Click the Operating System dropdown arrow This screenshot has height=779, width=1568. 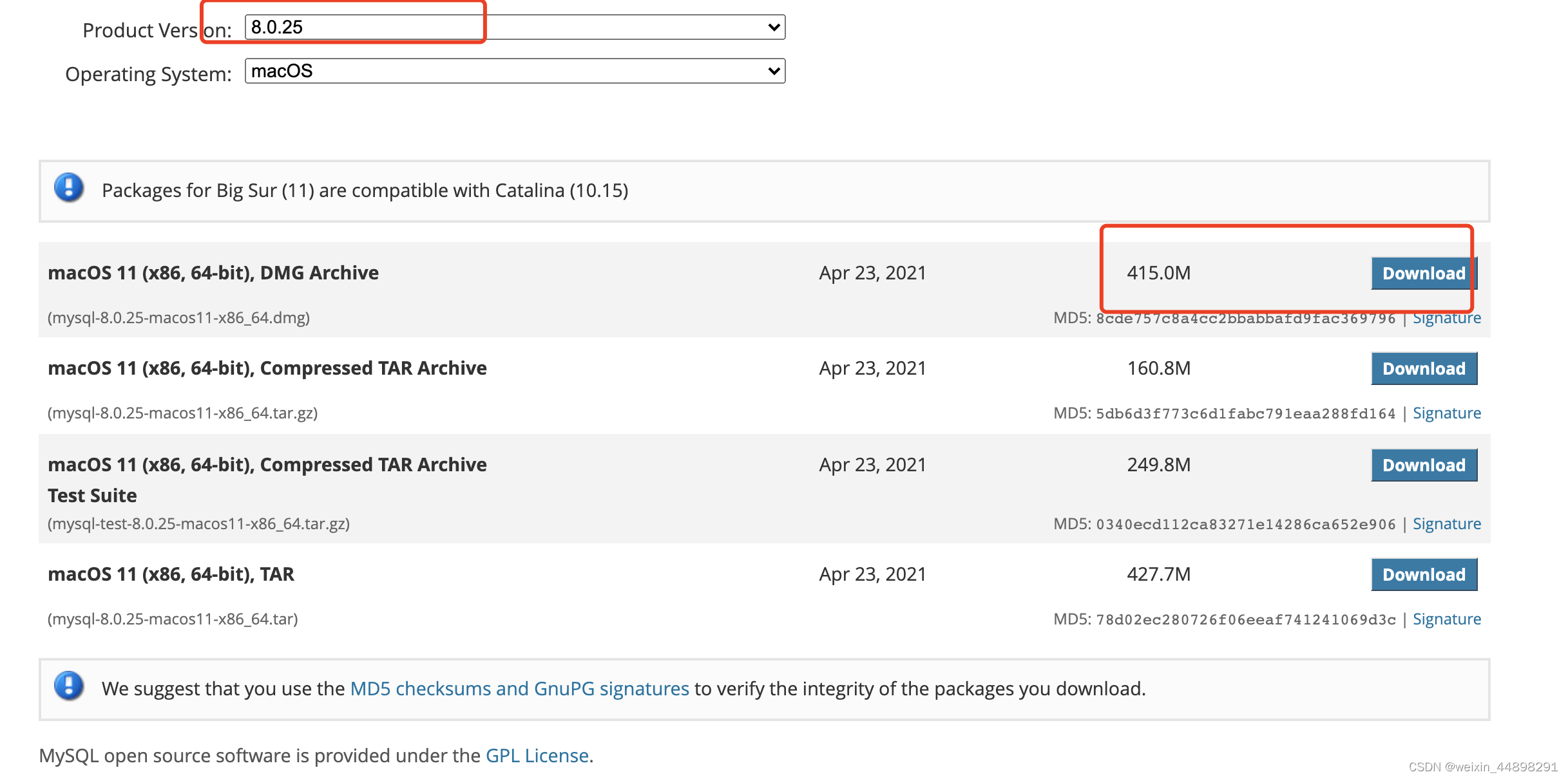[774, 71]
